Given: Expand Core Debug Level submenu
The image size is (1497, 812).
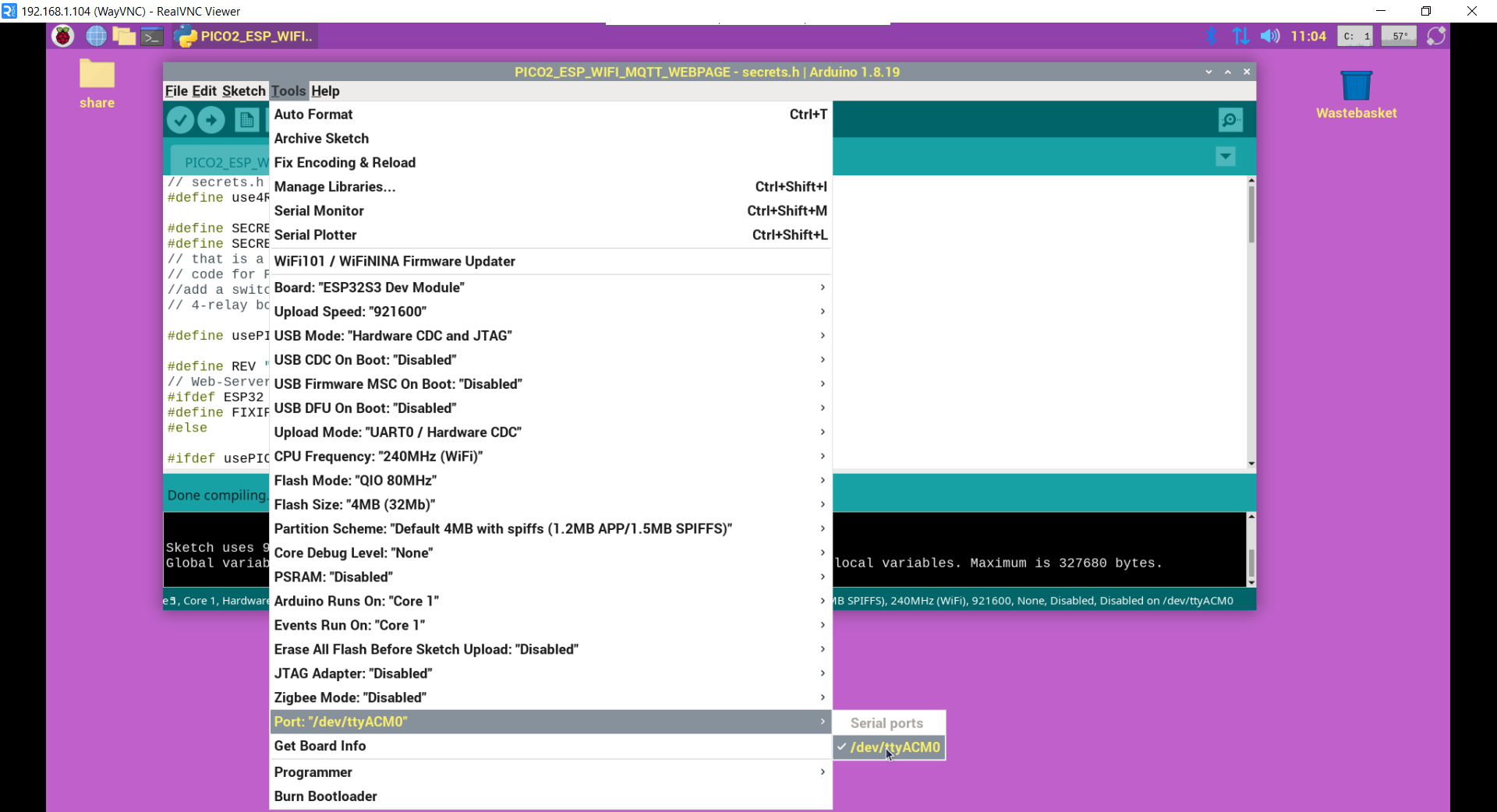Looking at the screenshot, I should 550,553.
